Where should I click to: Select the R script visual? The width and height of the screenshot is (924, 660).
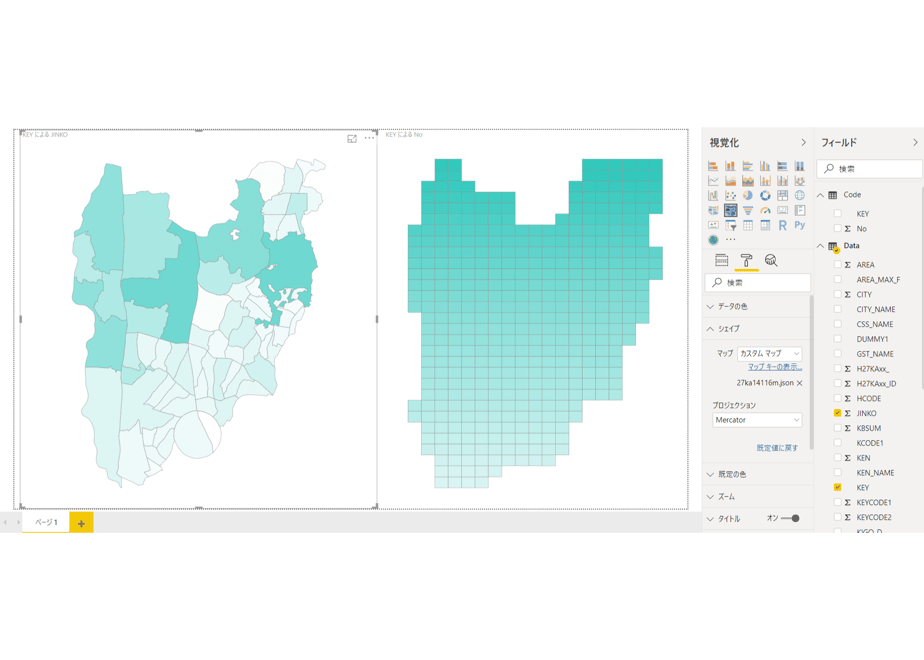tap(783, 225)
